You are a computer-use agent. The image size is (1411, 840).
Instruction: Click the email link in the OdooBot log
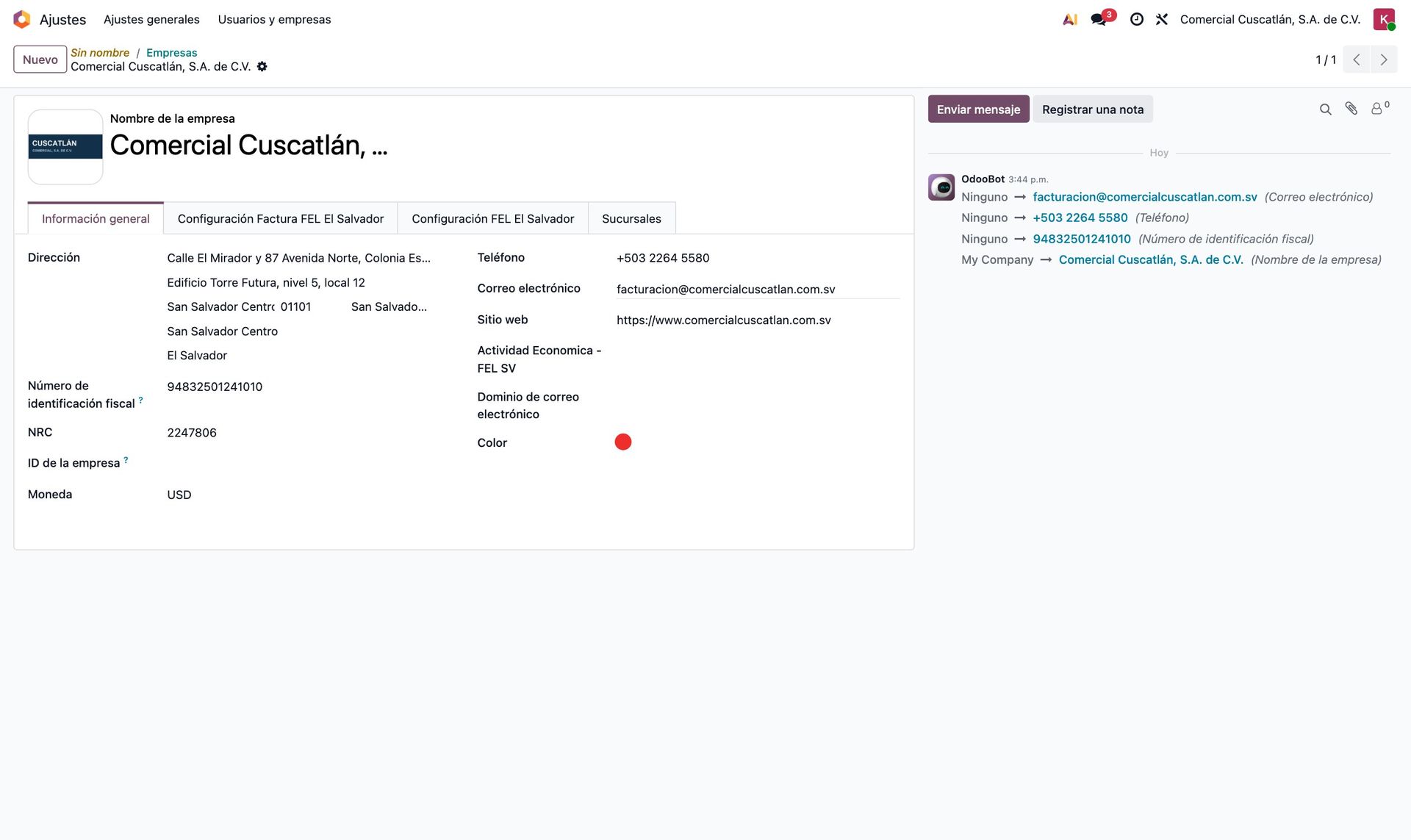pos(1145,197)
